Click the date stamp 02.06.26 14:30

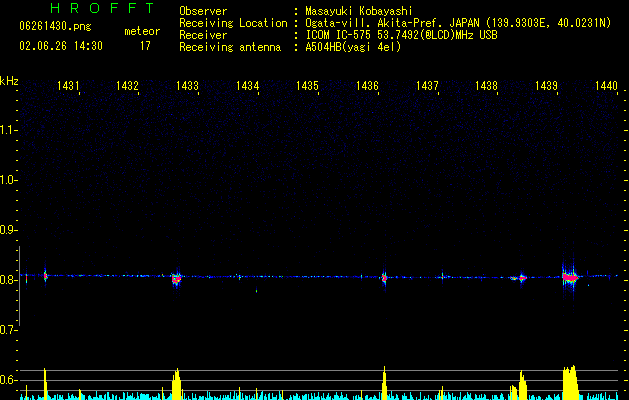click(x=61, y=46)
